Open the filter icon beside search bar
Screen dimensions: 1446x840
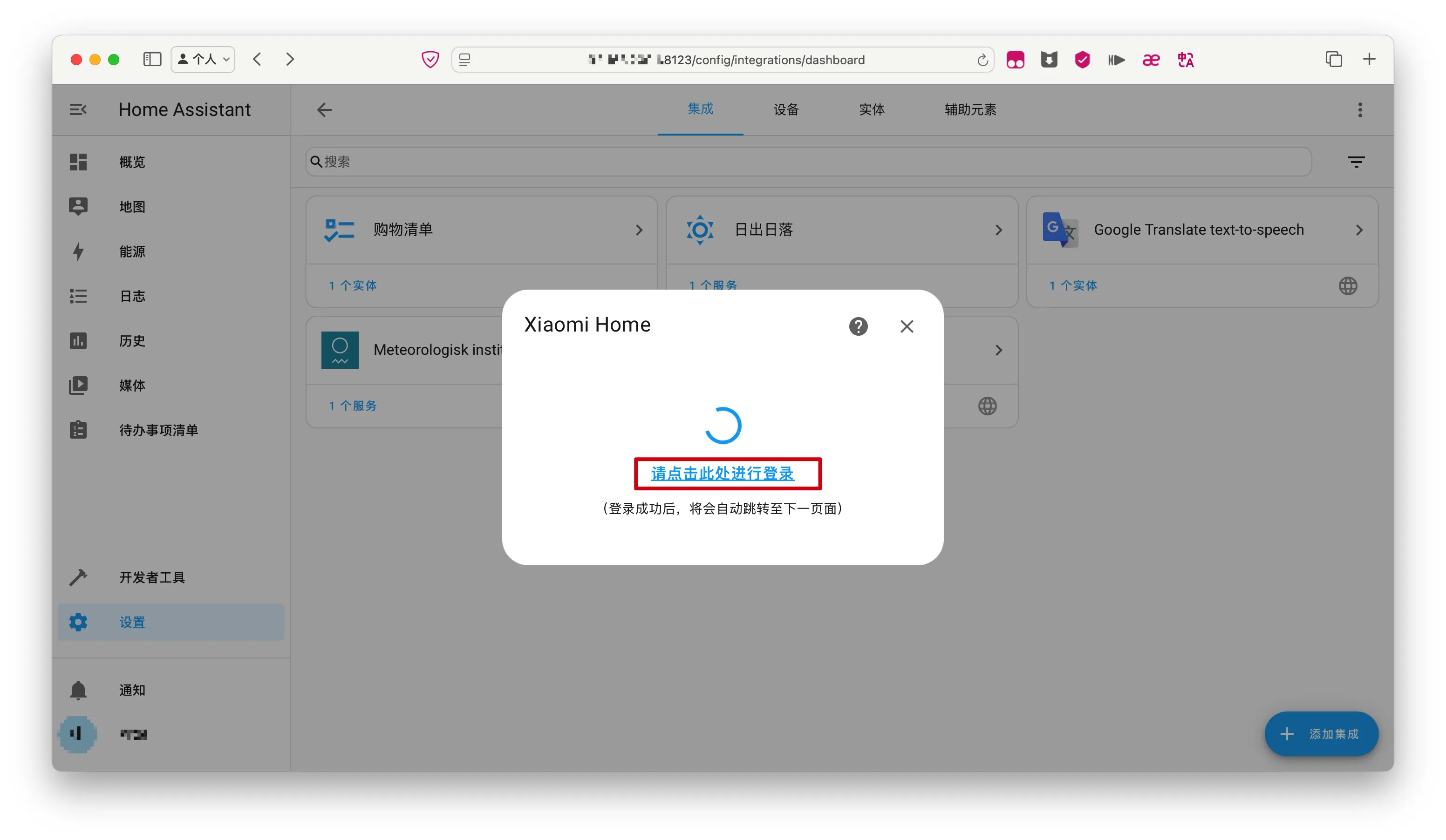(1356, 162)
